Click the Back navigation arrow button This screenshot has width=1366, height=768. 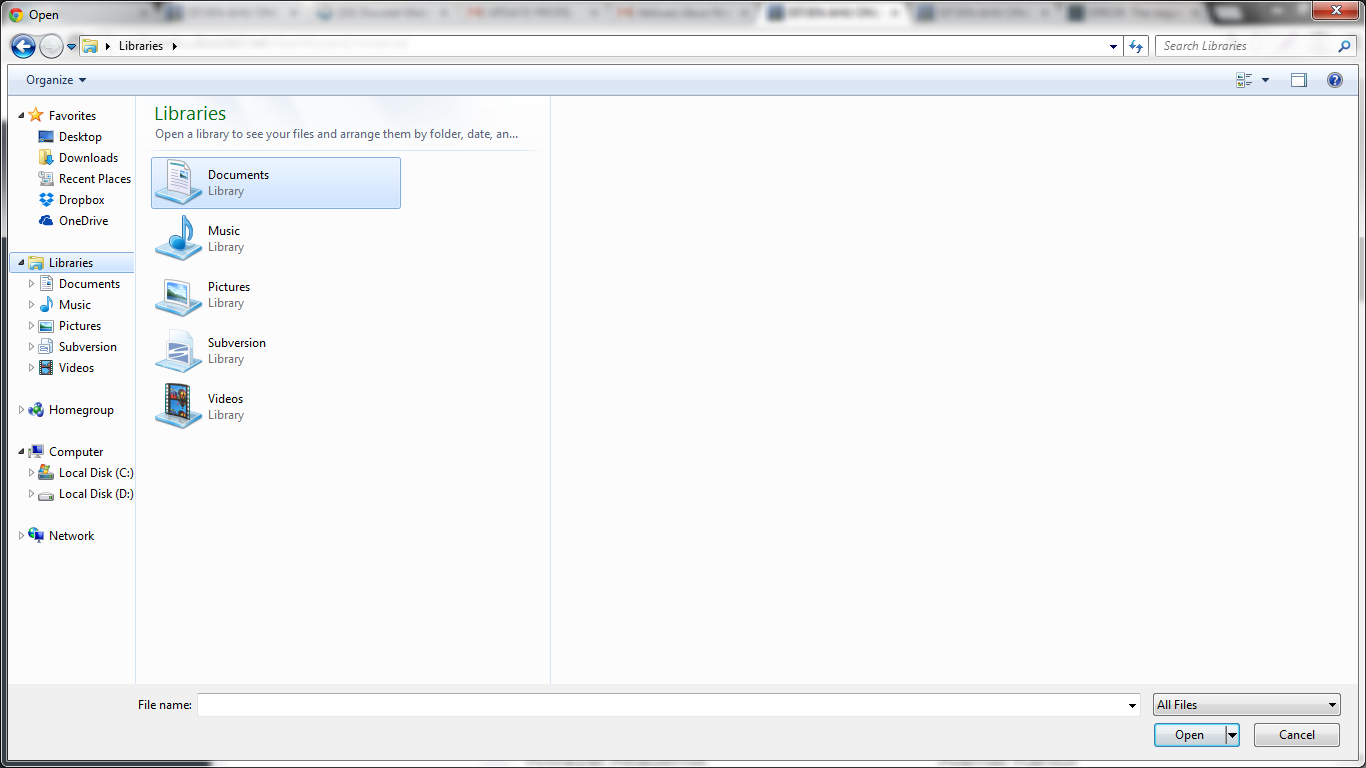(x=23, y=46)
